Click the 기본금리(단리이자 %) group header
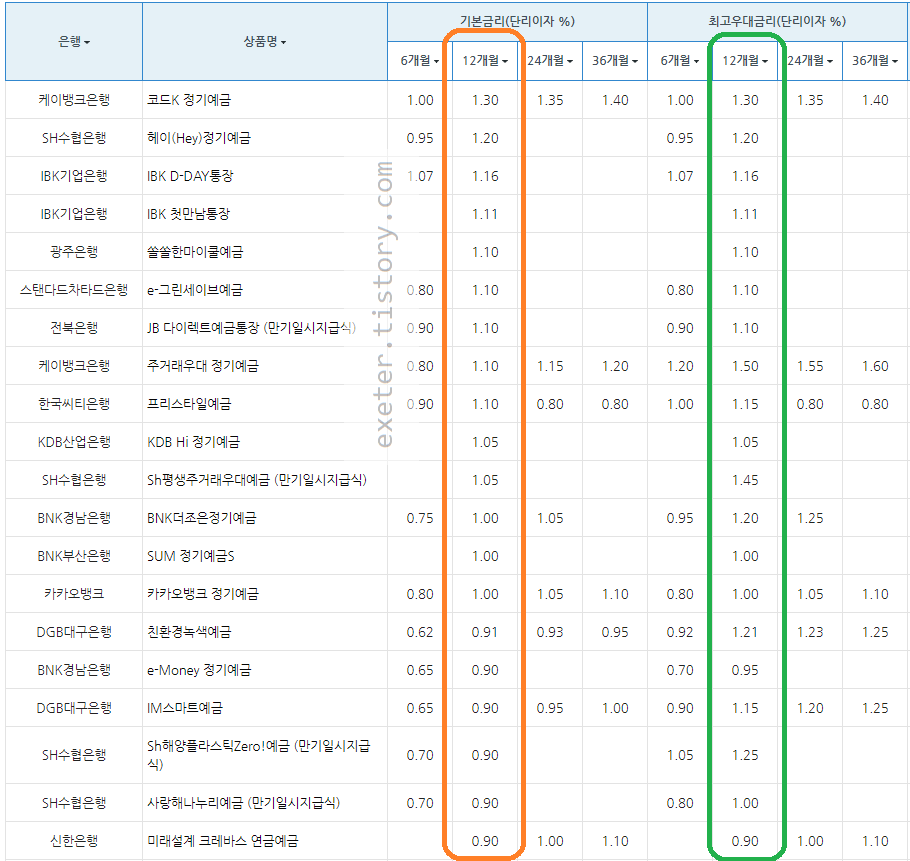Image resolution: width=910 pixels, height=861 pixels. coord(517,21)
